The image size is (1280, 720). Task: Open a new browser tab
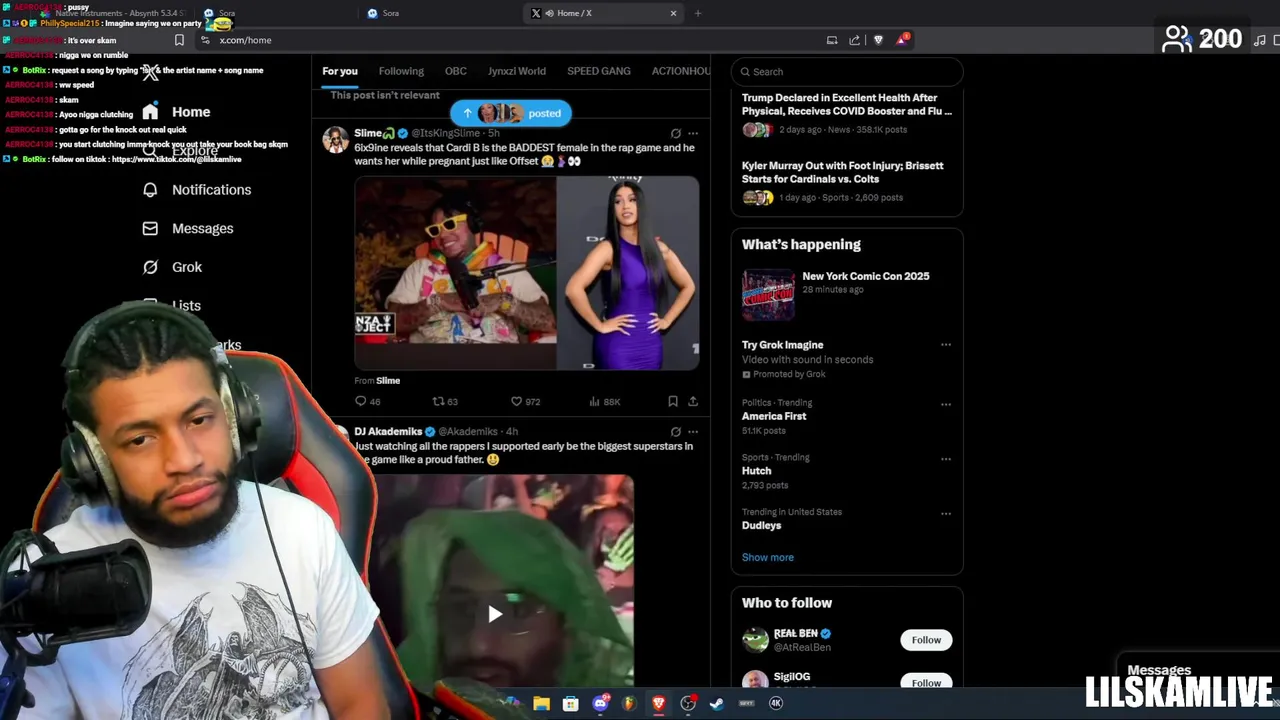[x=698, y=13]
